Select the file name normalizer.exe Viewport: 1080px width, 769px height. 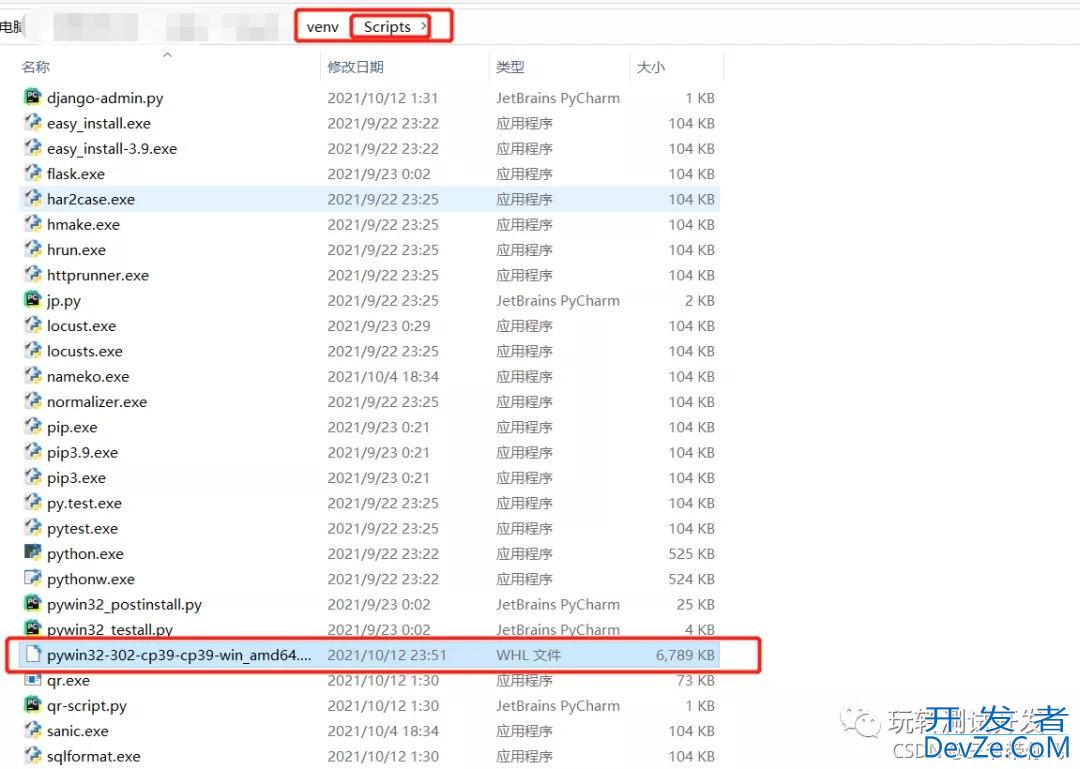[x=97, y=402]
